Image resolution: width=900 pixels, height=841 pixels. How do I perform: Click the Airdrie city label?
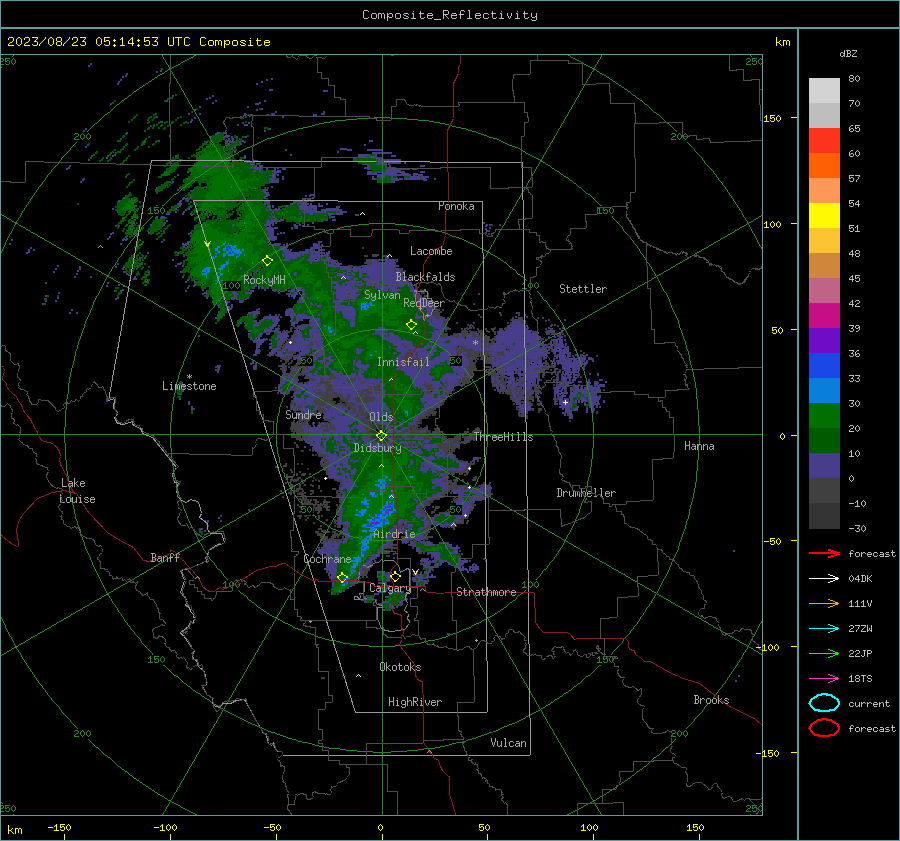coord(394,534)
